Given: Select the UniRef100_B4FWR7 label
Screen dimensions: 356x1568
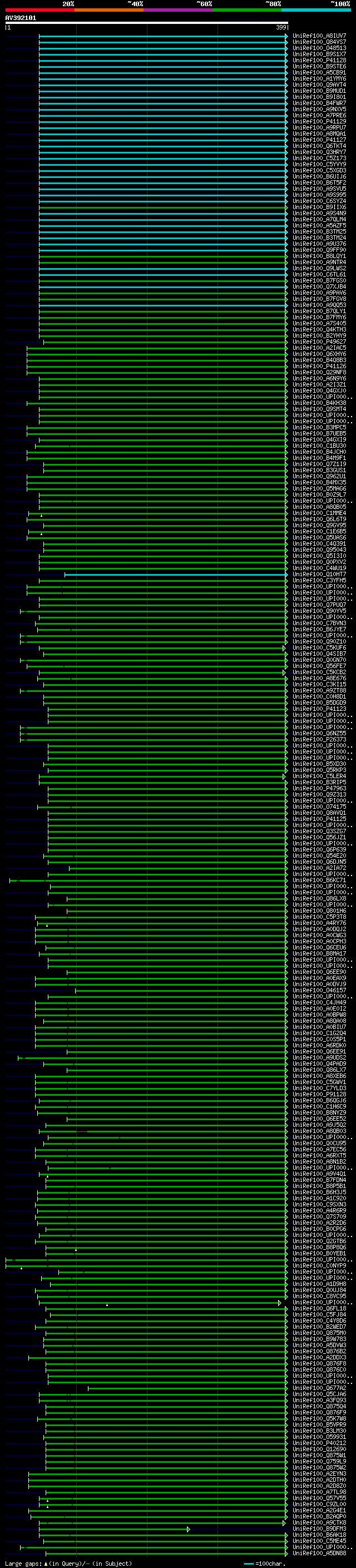Looking at the screenshot, I should pos(319,103).
